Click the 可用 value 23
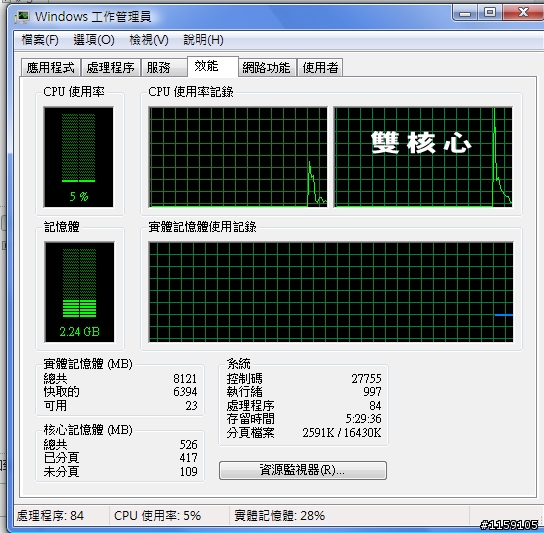544x533 pixels. point(192,405)
